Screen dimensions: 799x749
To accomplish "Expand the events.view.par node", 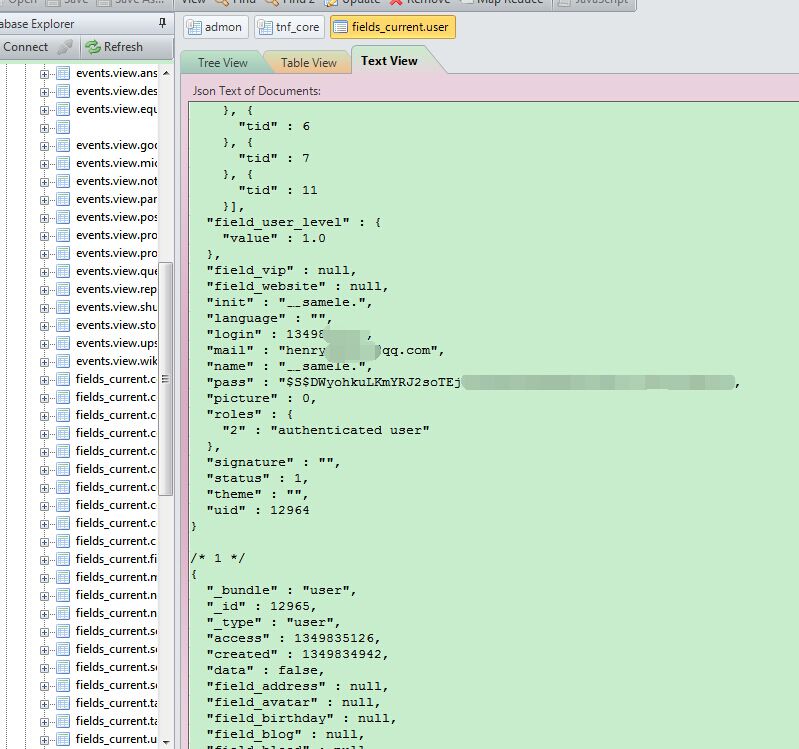I will click(44, 200).
